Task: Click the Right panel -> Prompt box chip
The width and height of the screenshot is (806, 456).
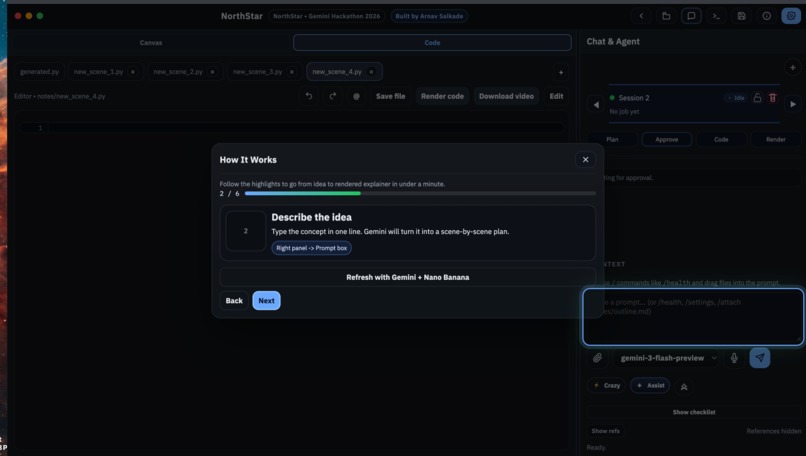Action: [x=312, y=248]
